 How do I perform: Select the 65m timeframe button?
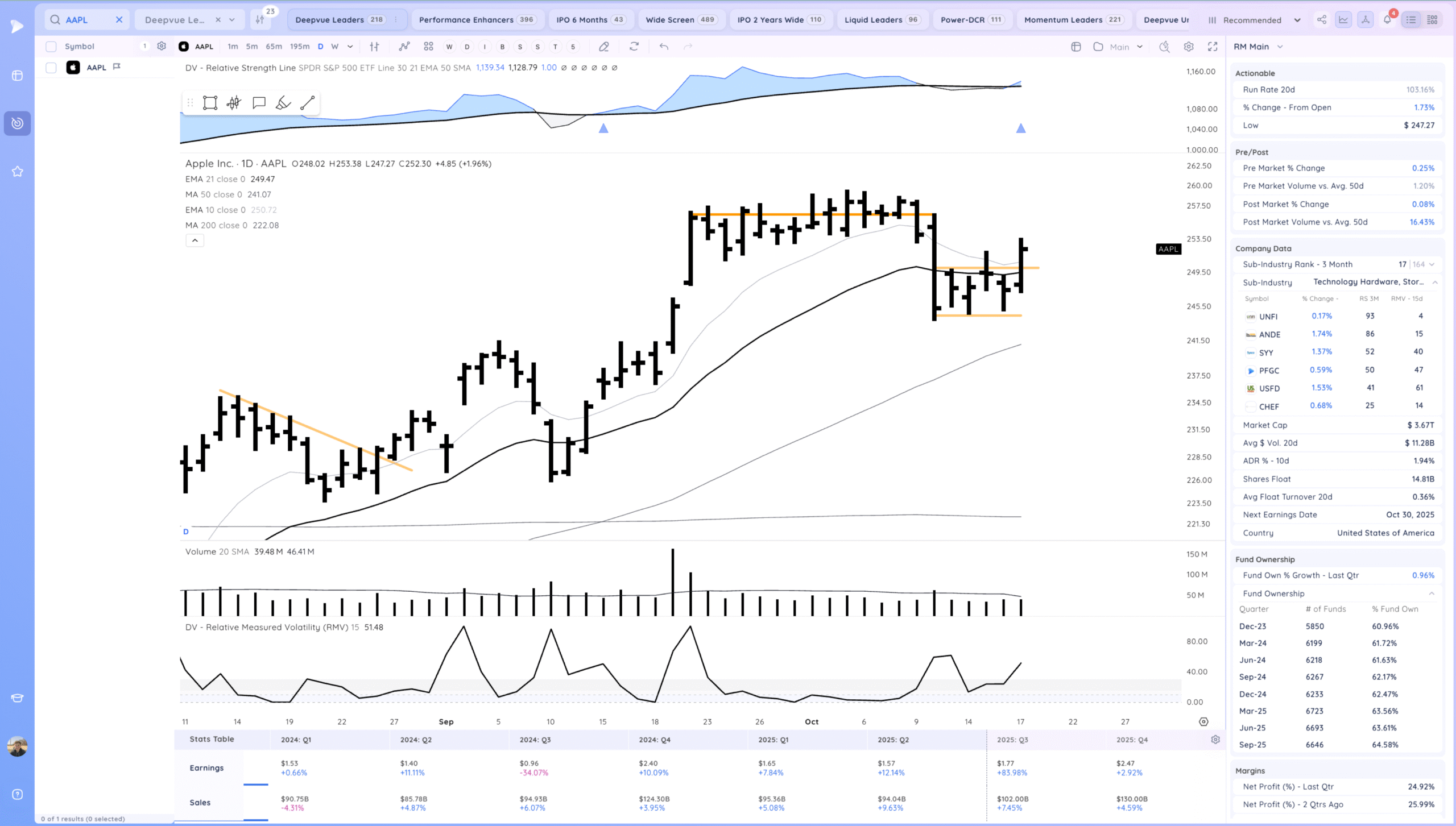[x=274, y=47]
